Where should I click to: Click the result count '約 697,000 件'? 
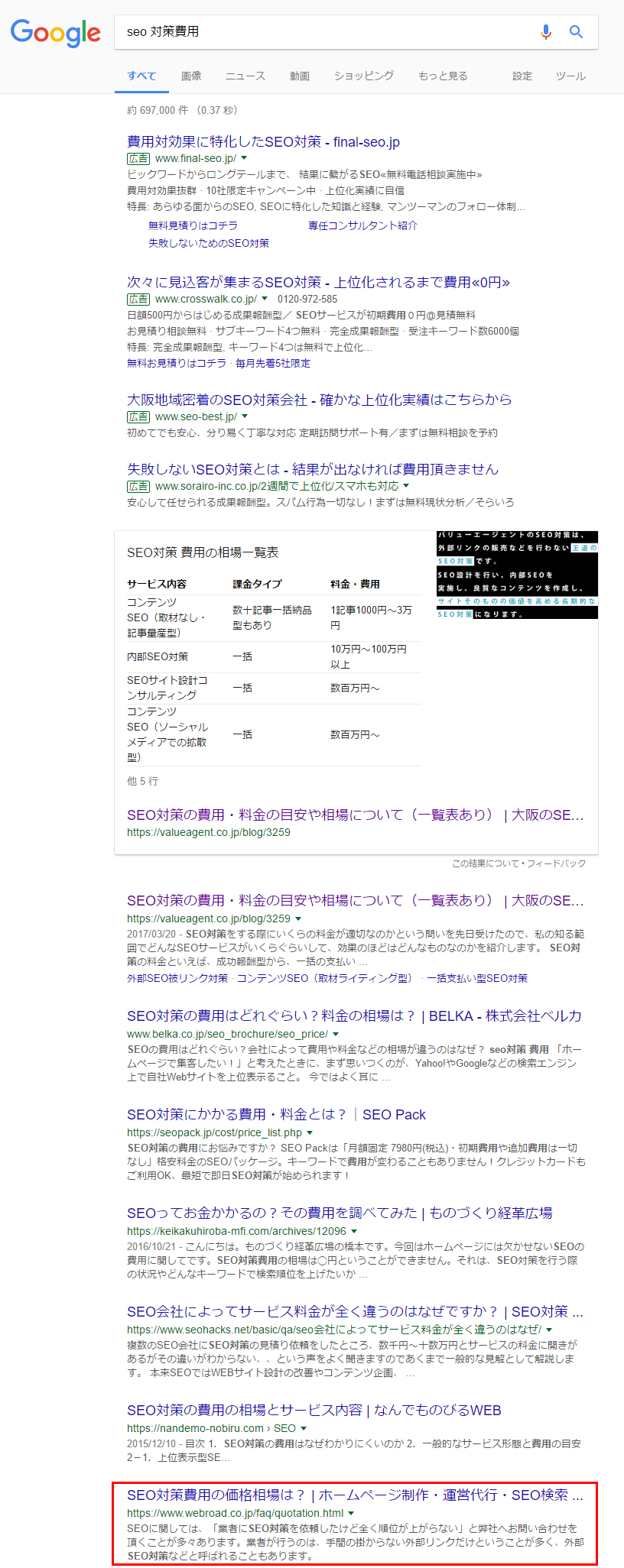coord(158,110)
